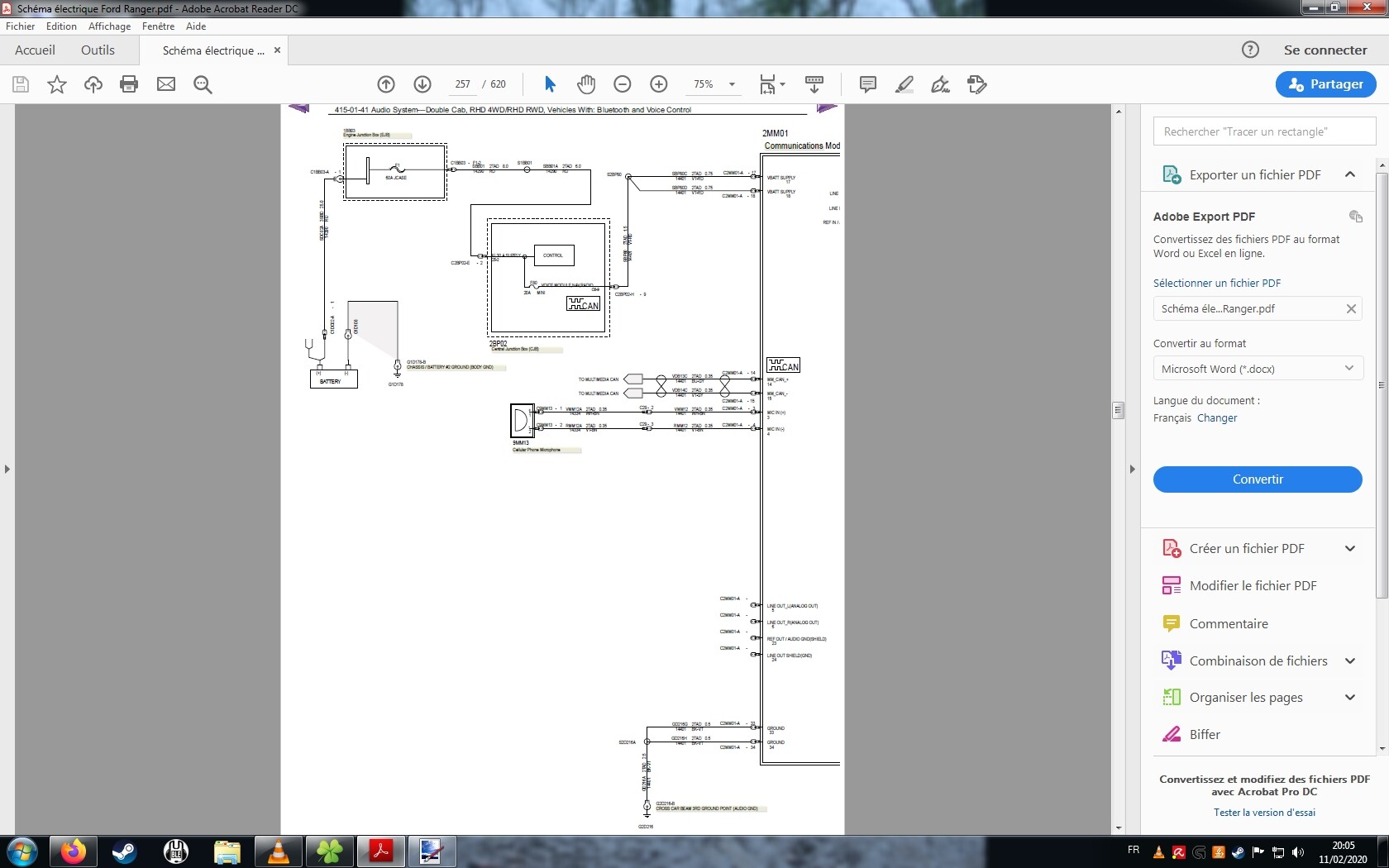Click the reading mode scroll icon
The height and width of the screenshot is (868, 1389).
[x=814, y=84]
